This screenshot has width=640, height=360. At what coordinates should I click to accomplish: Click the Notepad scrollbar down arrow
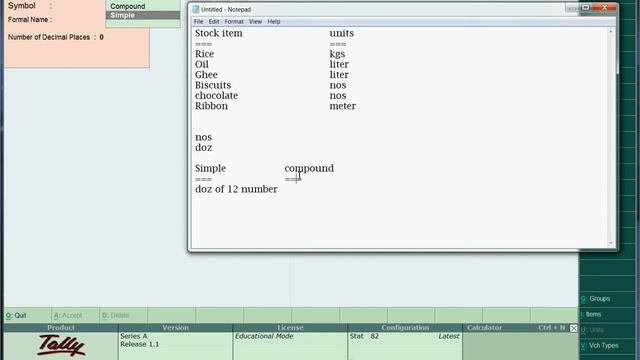tap(611, 243)
